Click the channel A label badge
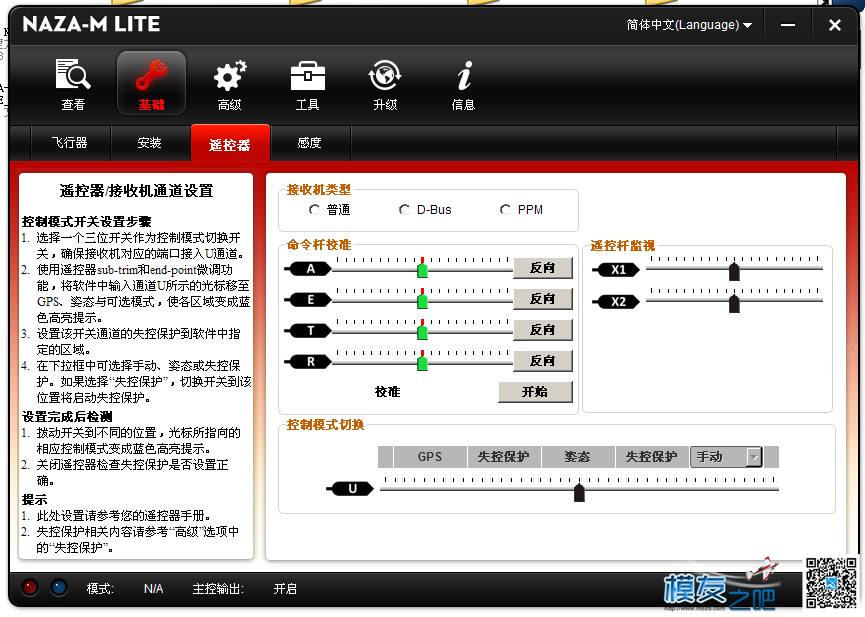Screen dimensions: 865x617 (x=308, y=269)
